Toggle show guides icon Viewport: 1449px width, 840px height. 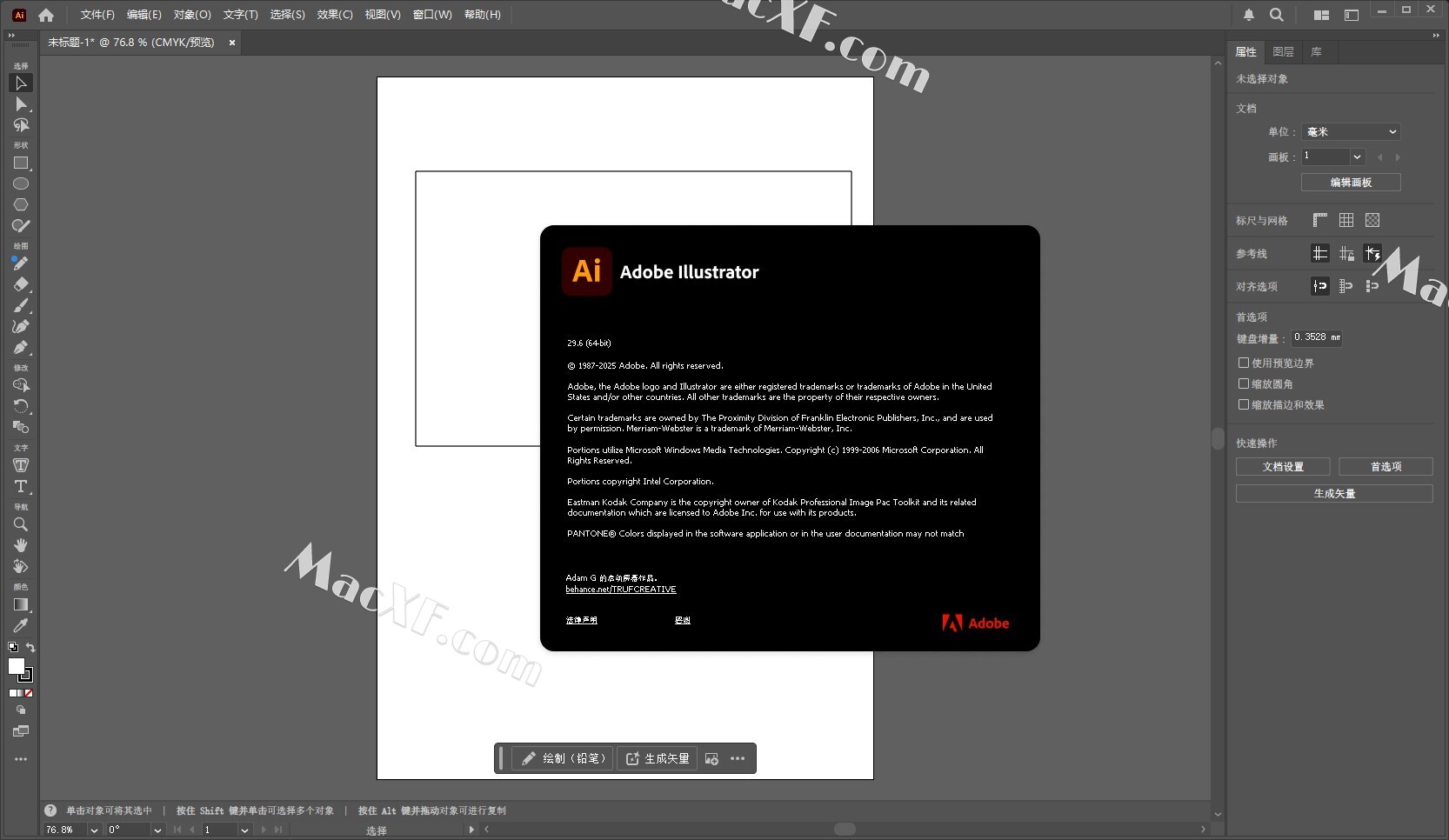click(x=1320, y=253)
